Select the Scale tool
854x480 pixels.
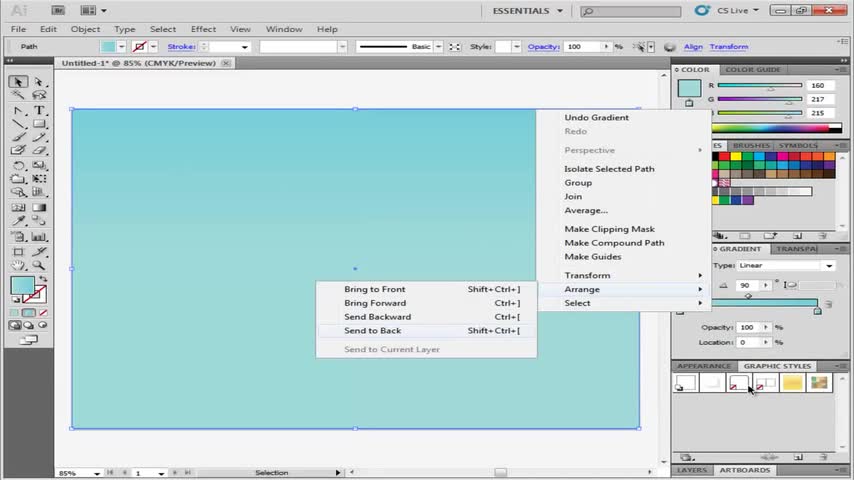pyautogui.click(x=39, y=165)
